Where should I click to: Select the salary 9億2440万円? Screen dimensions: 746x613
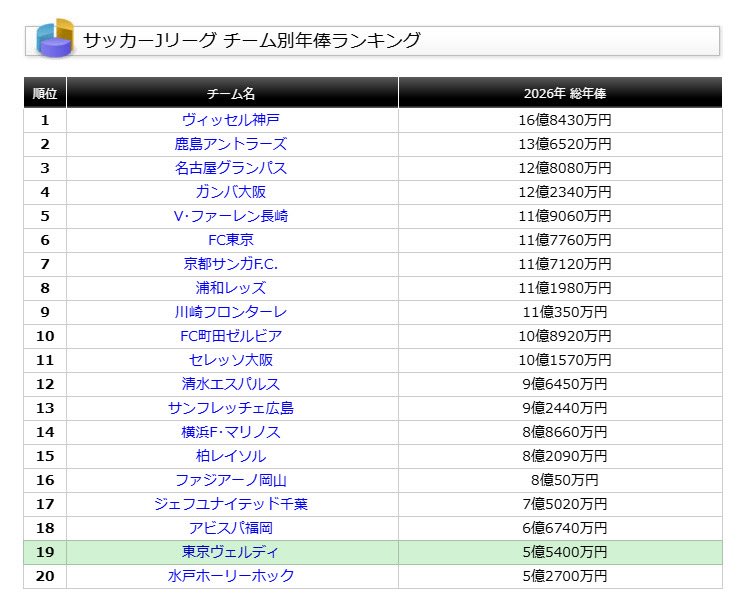tap(565, 408)
